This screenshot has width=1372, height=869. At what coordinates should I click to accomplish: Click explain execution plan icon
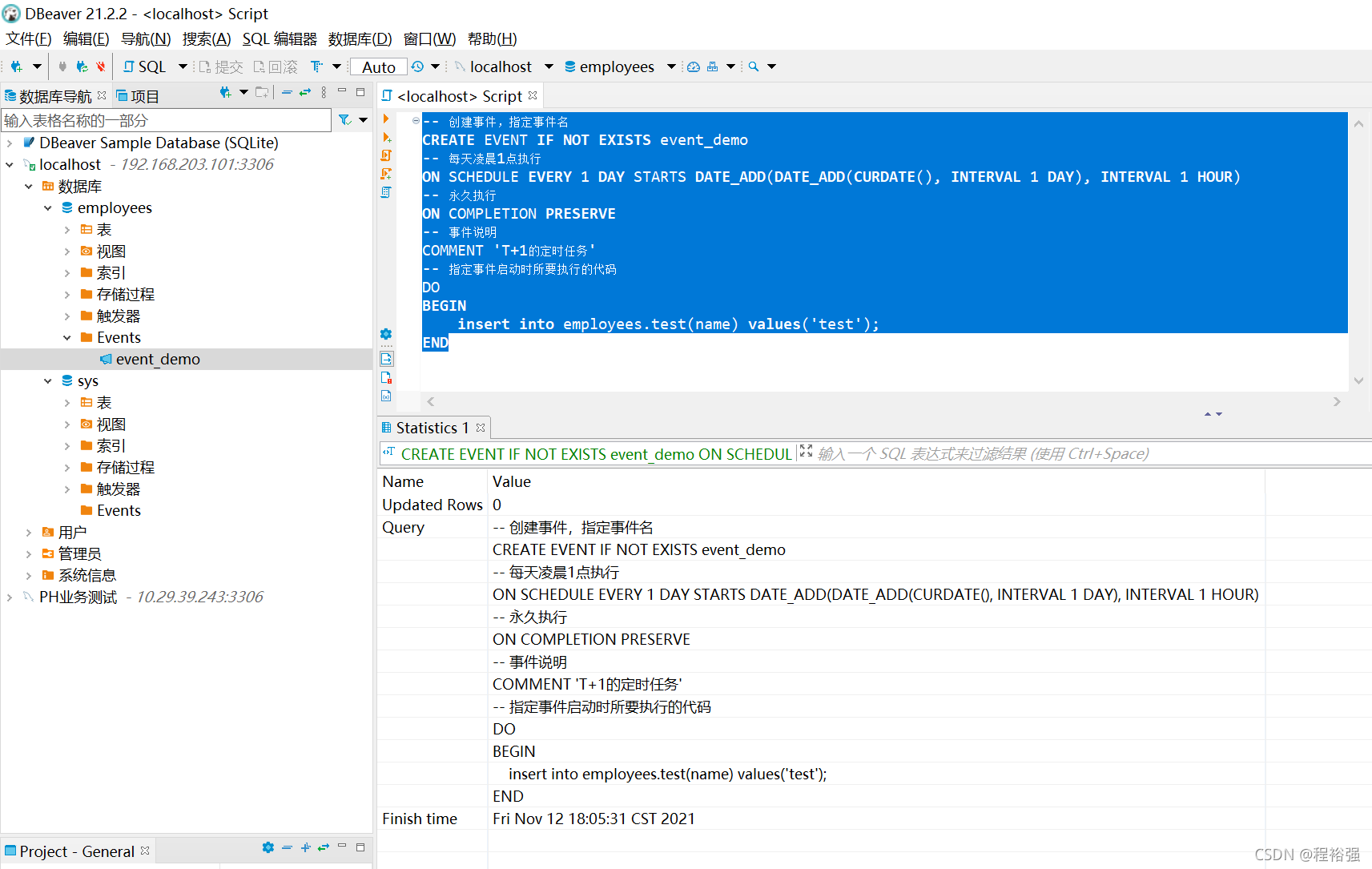point(386,192)
